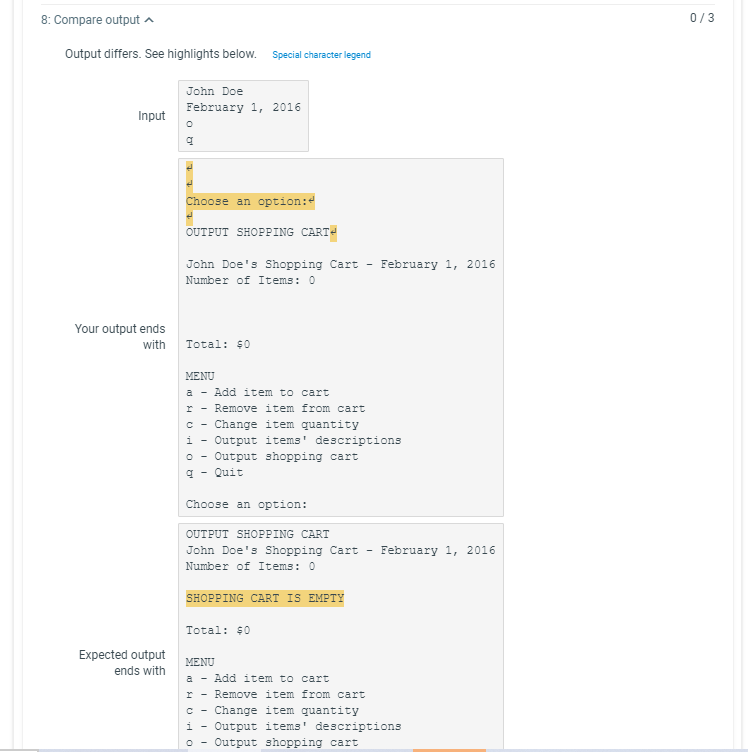This screenshot has width=748, height=752.
Task: Click 'c - Change item quantity' in your output
Action: click(272, 424)
